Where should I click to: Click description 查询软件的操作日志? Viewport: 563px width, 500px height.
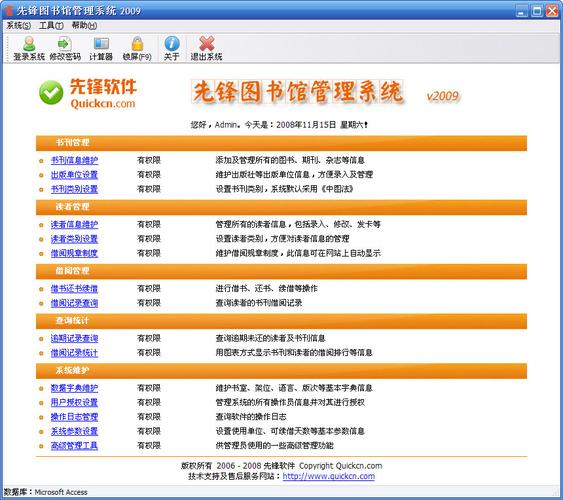tap(251, 417)
